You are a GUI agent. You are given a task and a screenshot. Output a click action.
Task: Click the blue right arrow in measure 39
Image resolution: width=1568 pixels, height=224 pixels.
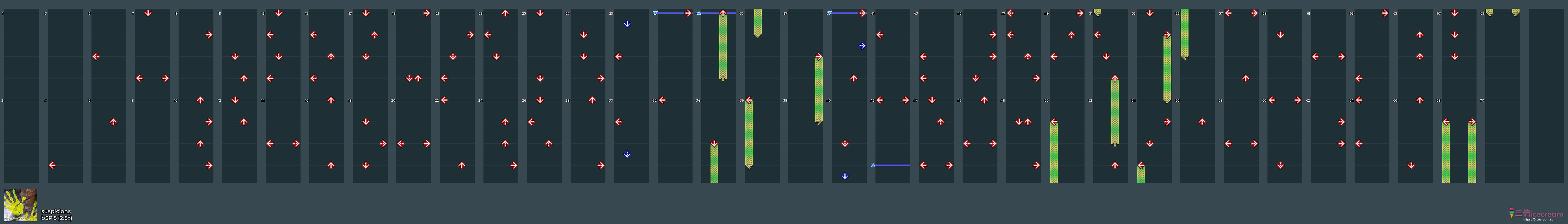(862, 45)
